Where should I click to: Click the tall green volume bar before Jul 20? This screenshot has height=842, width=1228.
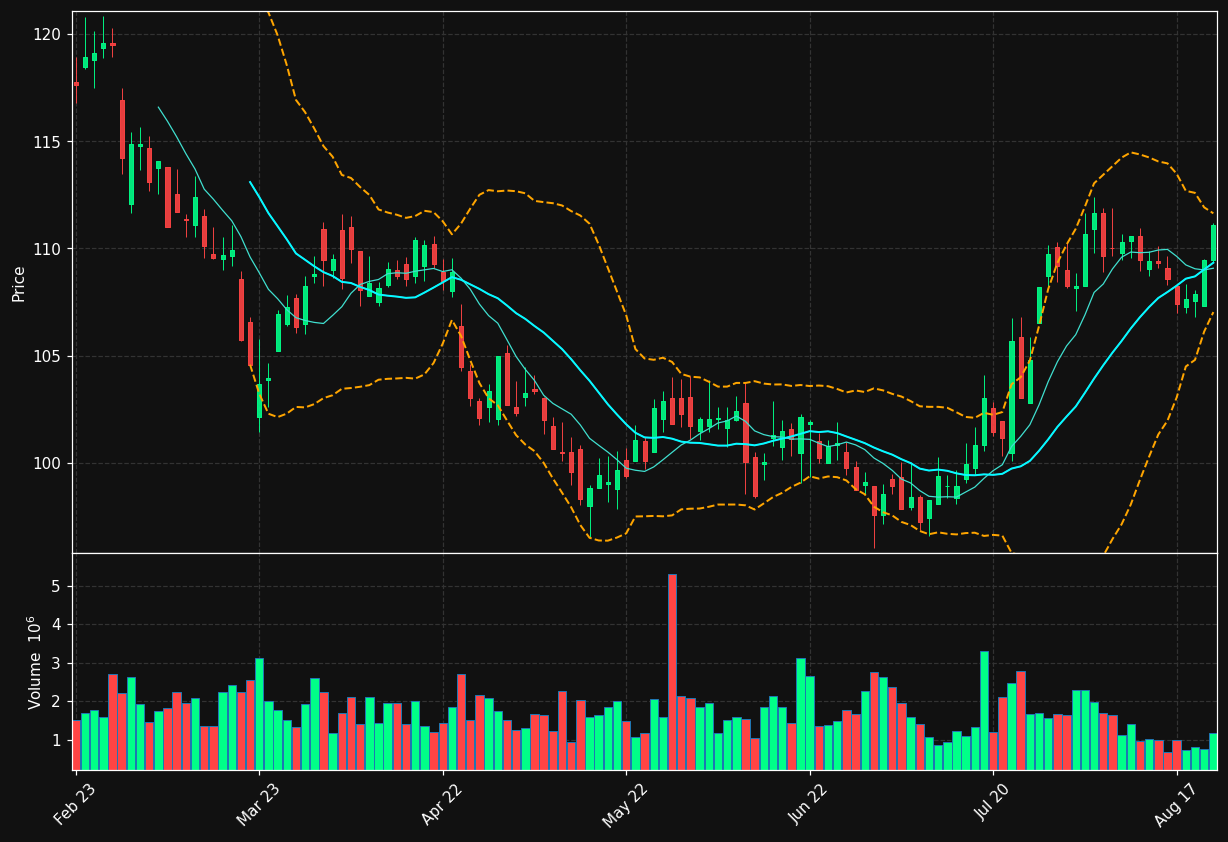pyautogui.click(x=984, y=711)
